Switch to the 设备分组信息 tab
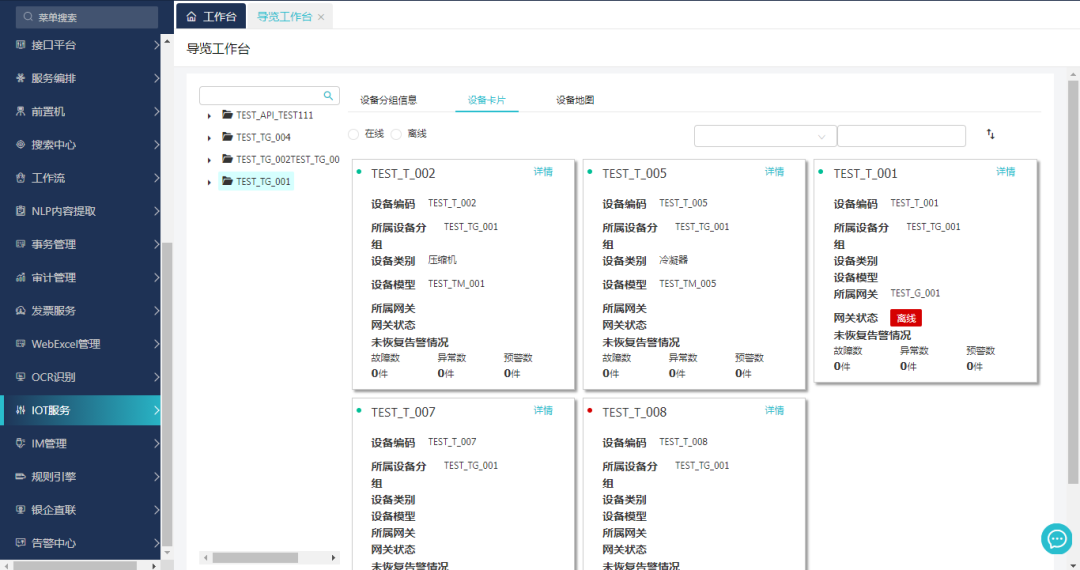This screenshot has width=1080, height=570. (388, 100)
